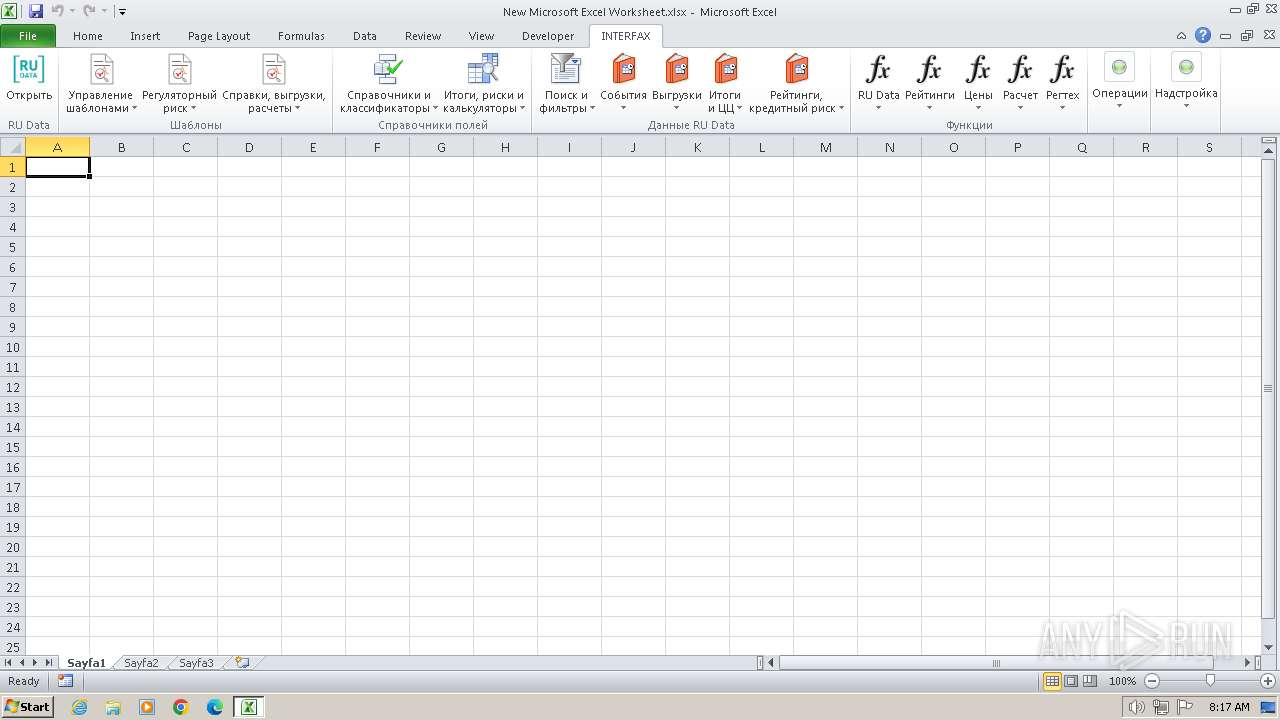Open Итоги, риски и калькуляторы
The image size is (1280, 720).
pos(484,83)
